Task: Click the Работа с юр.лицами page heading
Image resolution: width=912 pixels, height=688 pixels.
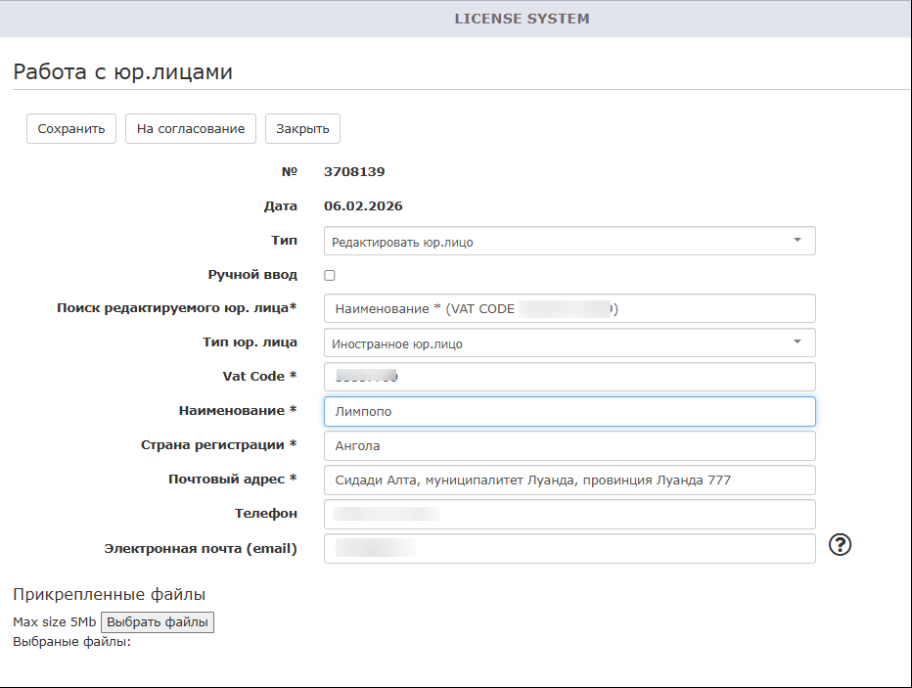Action: [122, 71]
